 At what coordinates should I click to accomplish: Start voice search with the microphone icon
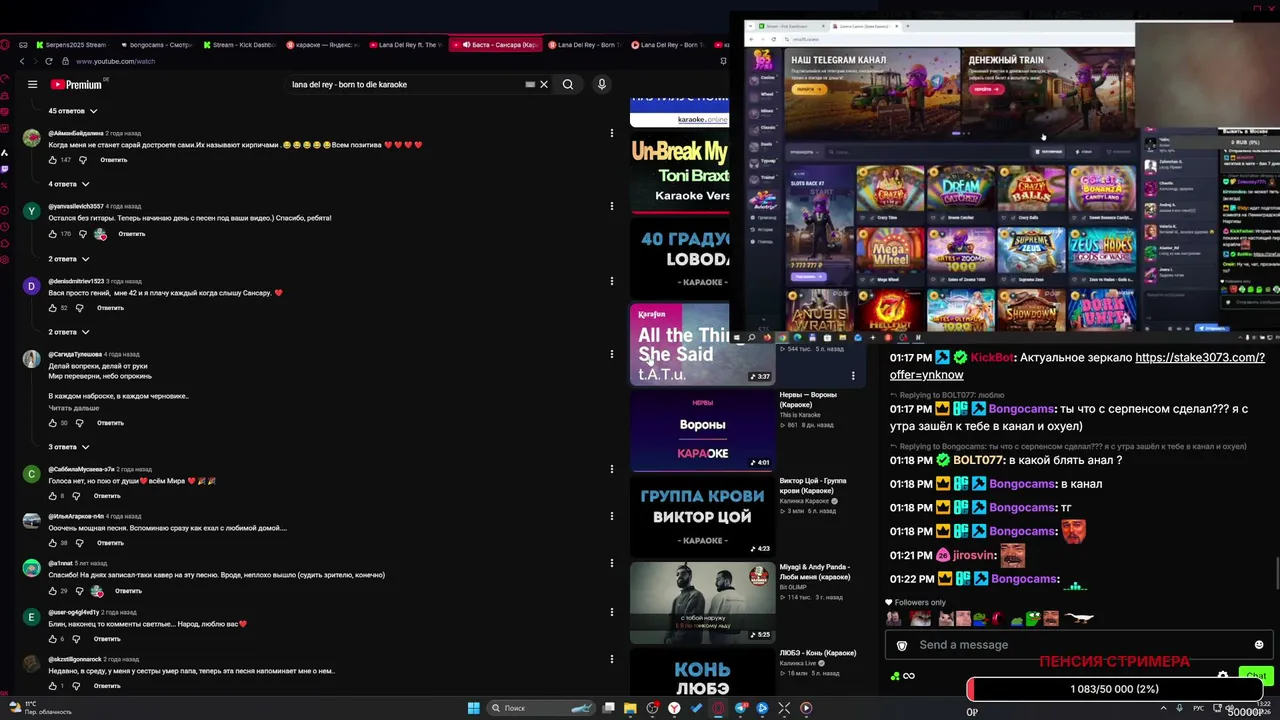[602, 85]
